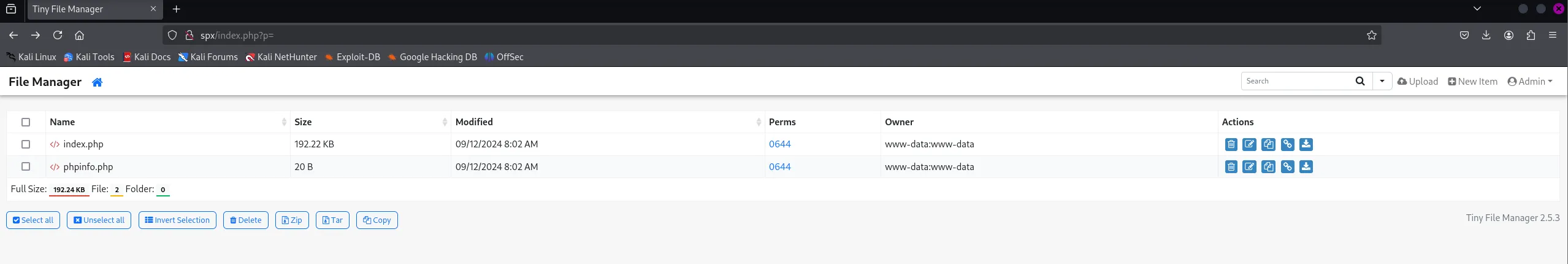Click the Unselect all button

[99, 220]
